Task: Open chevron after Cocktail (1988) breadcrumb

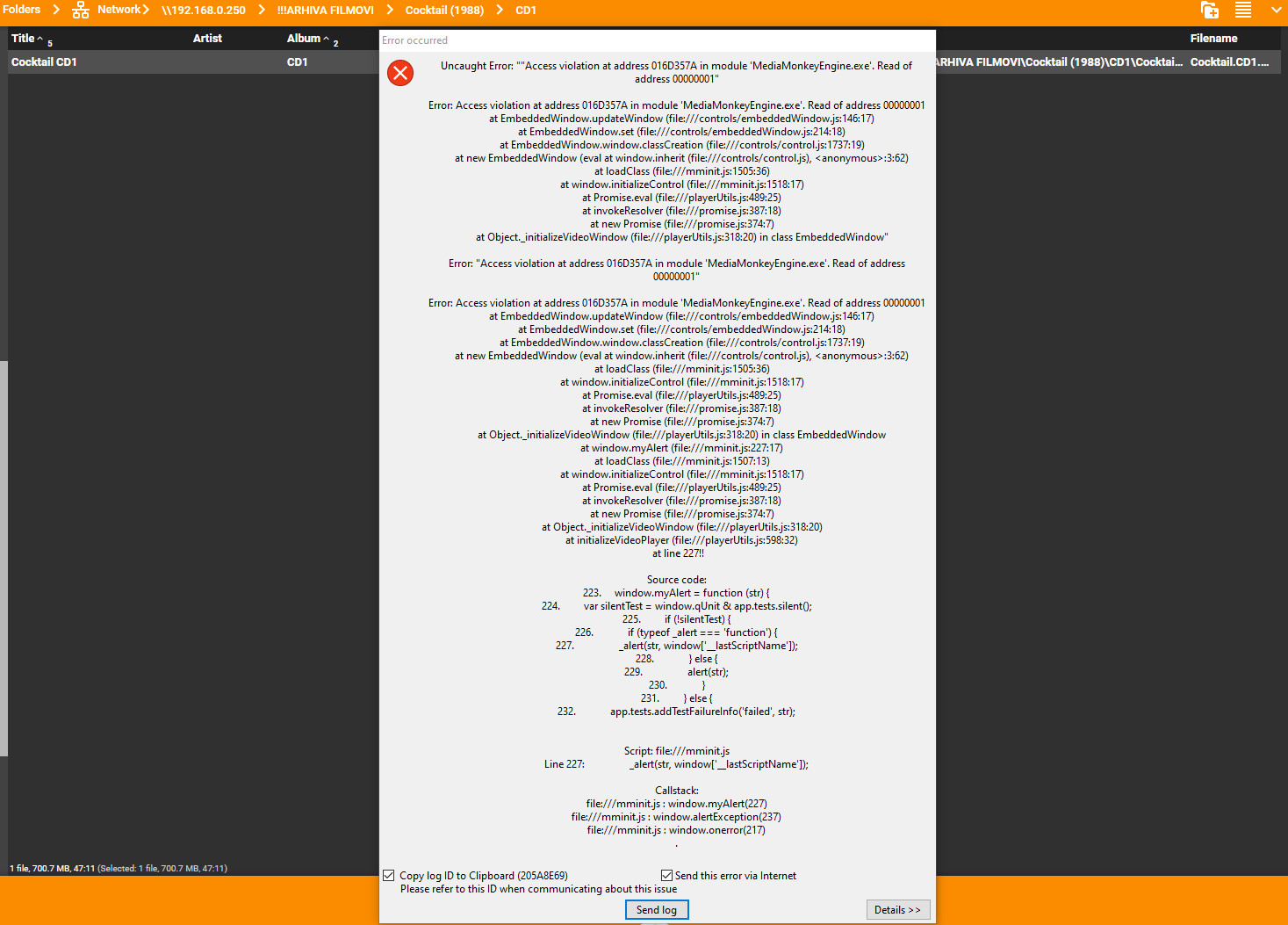Action: (500, 11)
